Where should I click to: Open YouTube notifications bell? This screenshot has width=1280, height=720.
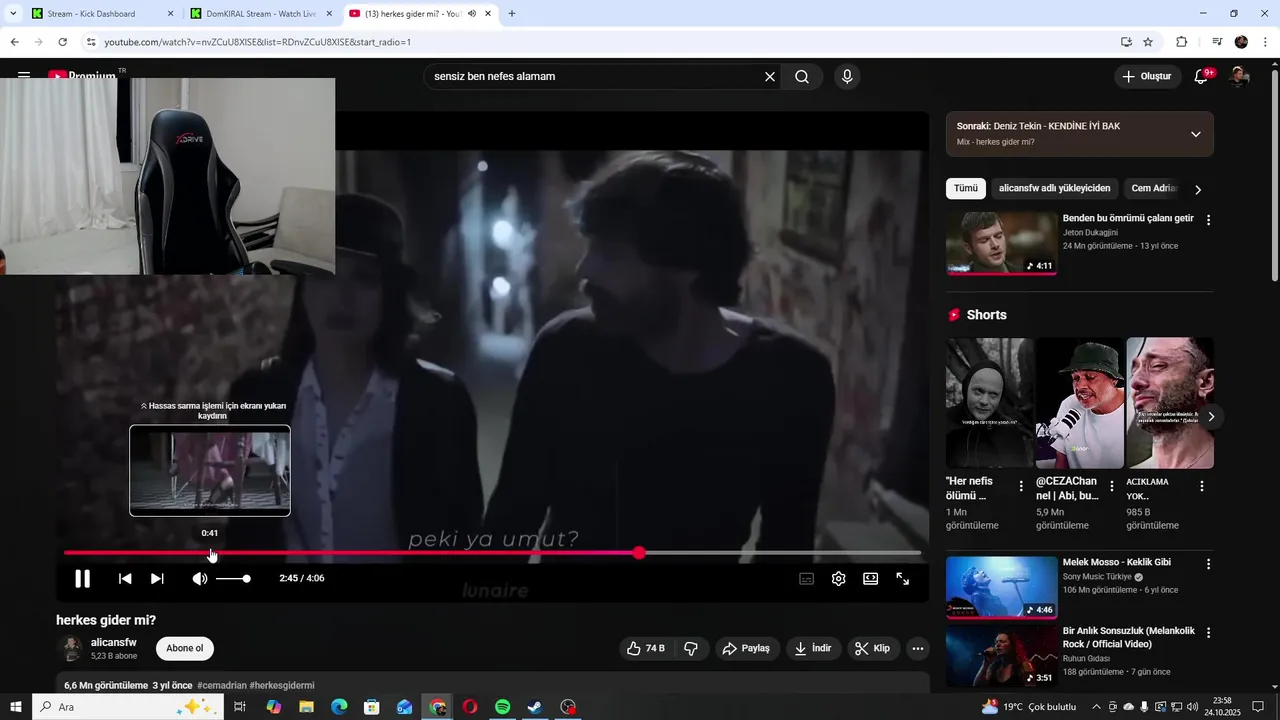pyautogui.click(x=1202, y=77)
